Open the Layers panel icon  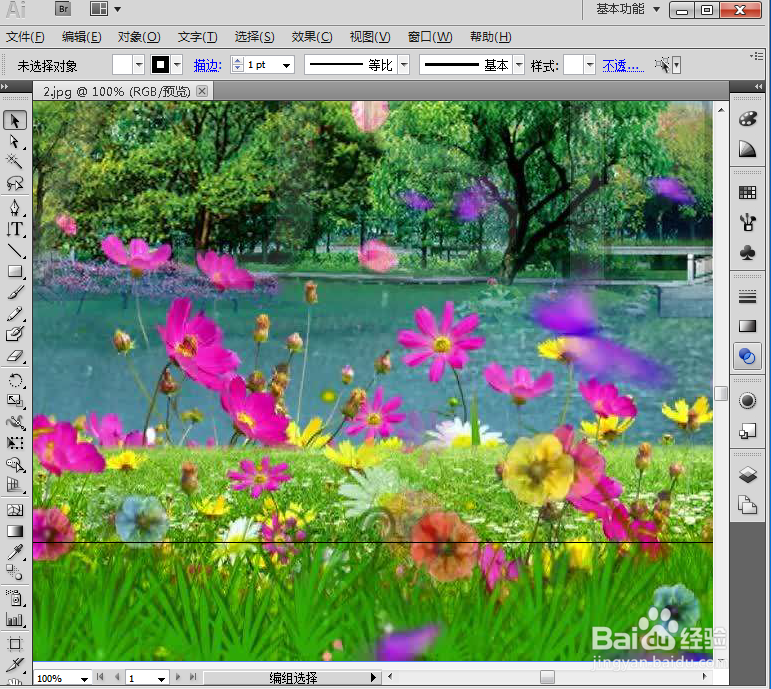tap(747, 475)
